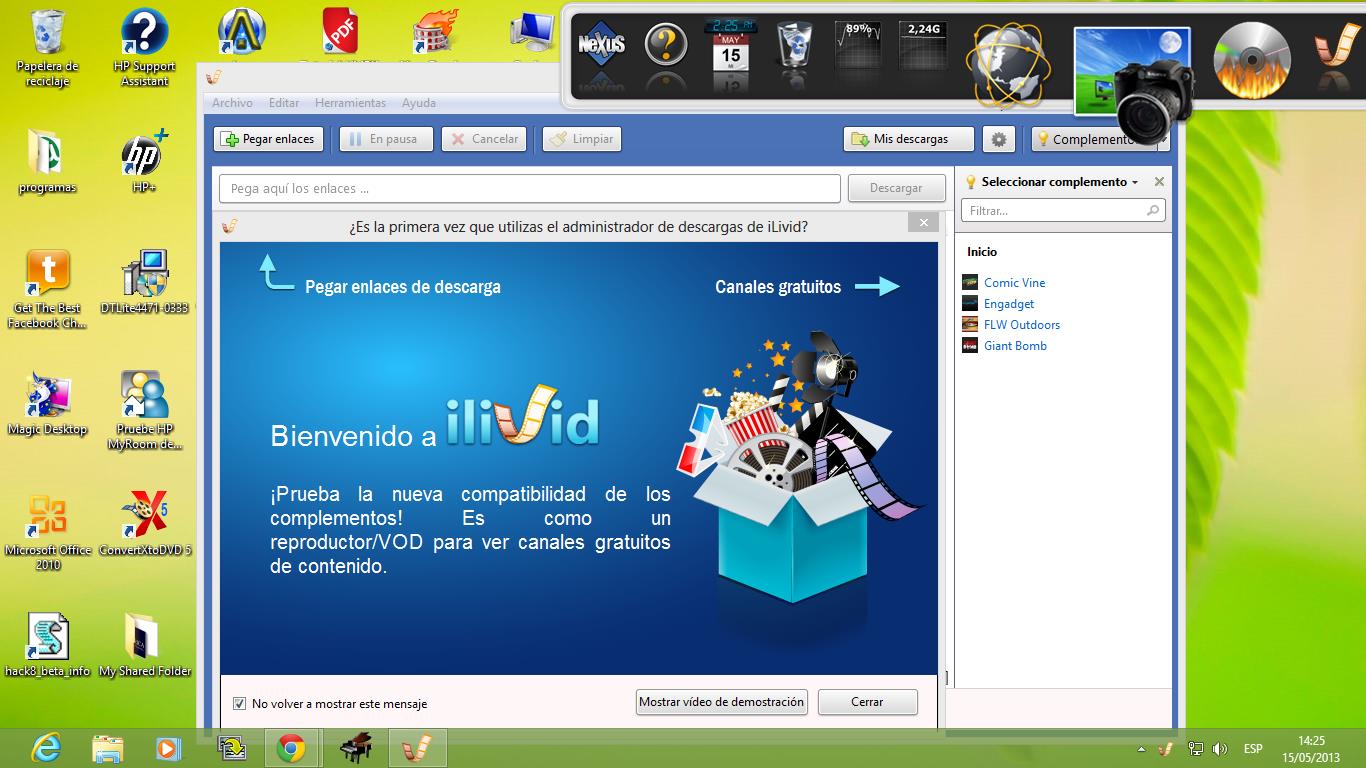Open the programas folder on desktop

pos(47,160)
